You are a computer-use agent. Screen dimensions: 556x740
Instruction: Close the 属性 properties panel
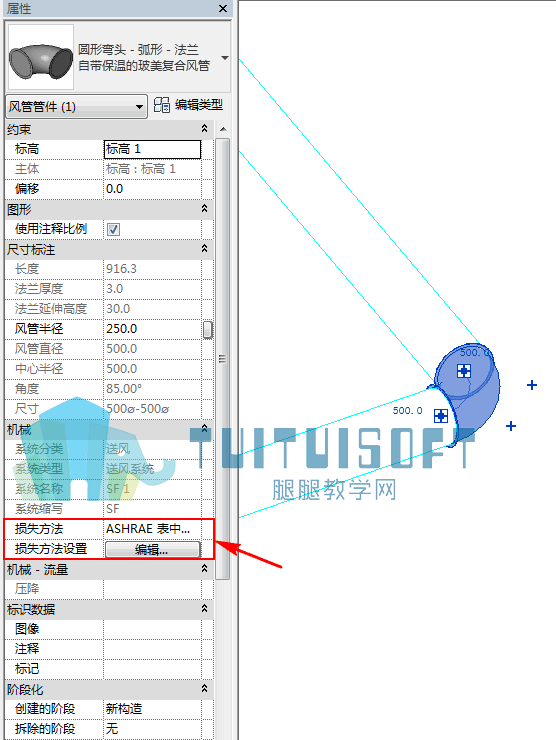(x=223, y=8)
